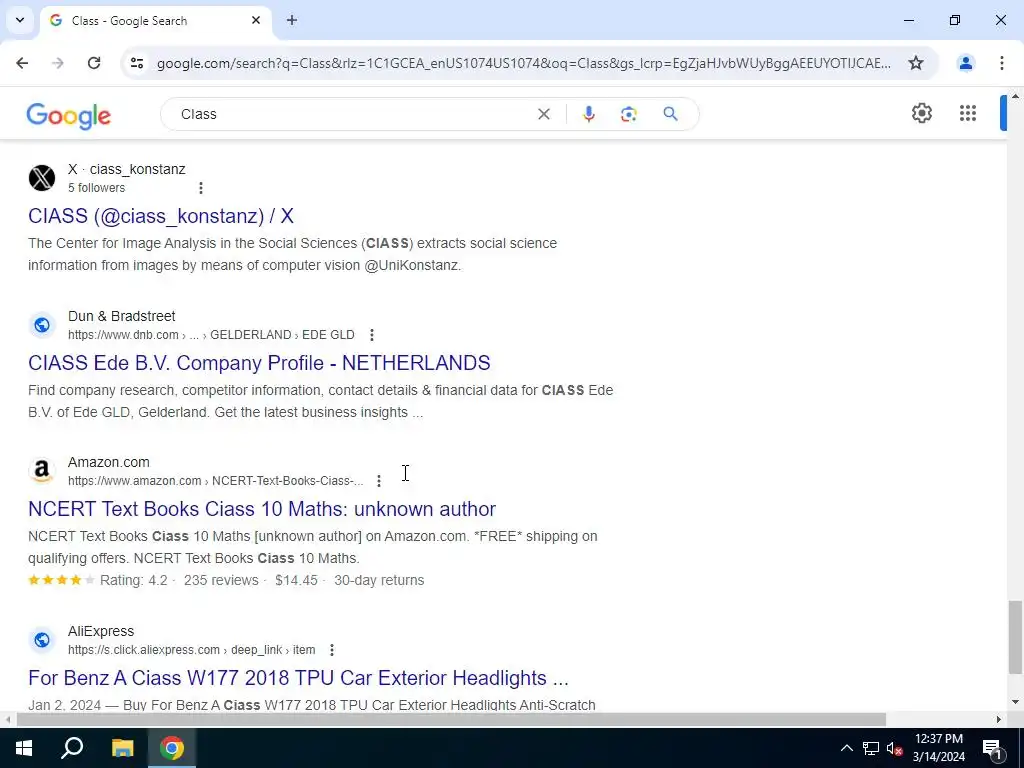Viewport: 1024px width, 768px height.
Task: Open more options for ciass_konstanz result
Action: pyautogui.click(x=200, y=188)
